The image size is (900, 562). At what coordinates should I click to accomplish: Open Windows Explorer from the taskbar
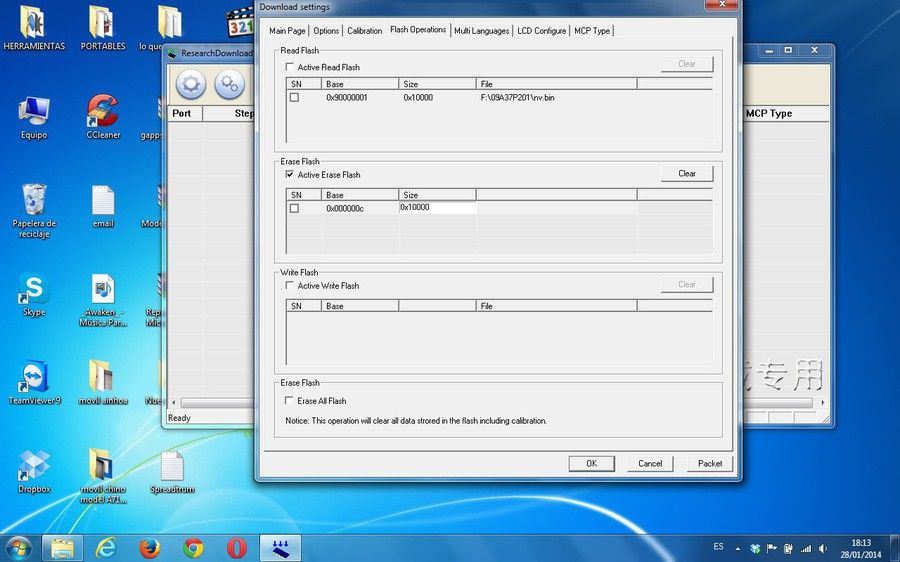pyautogui.click(x=62, y=548)
